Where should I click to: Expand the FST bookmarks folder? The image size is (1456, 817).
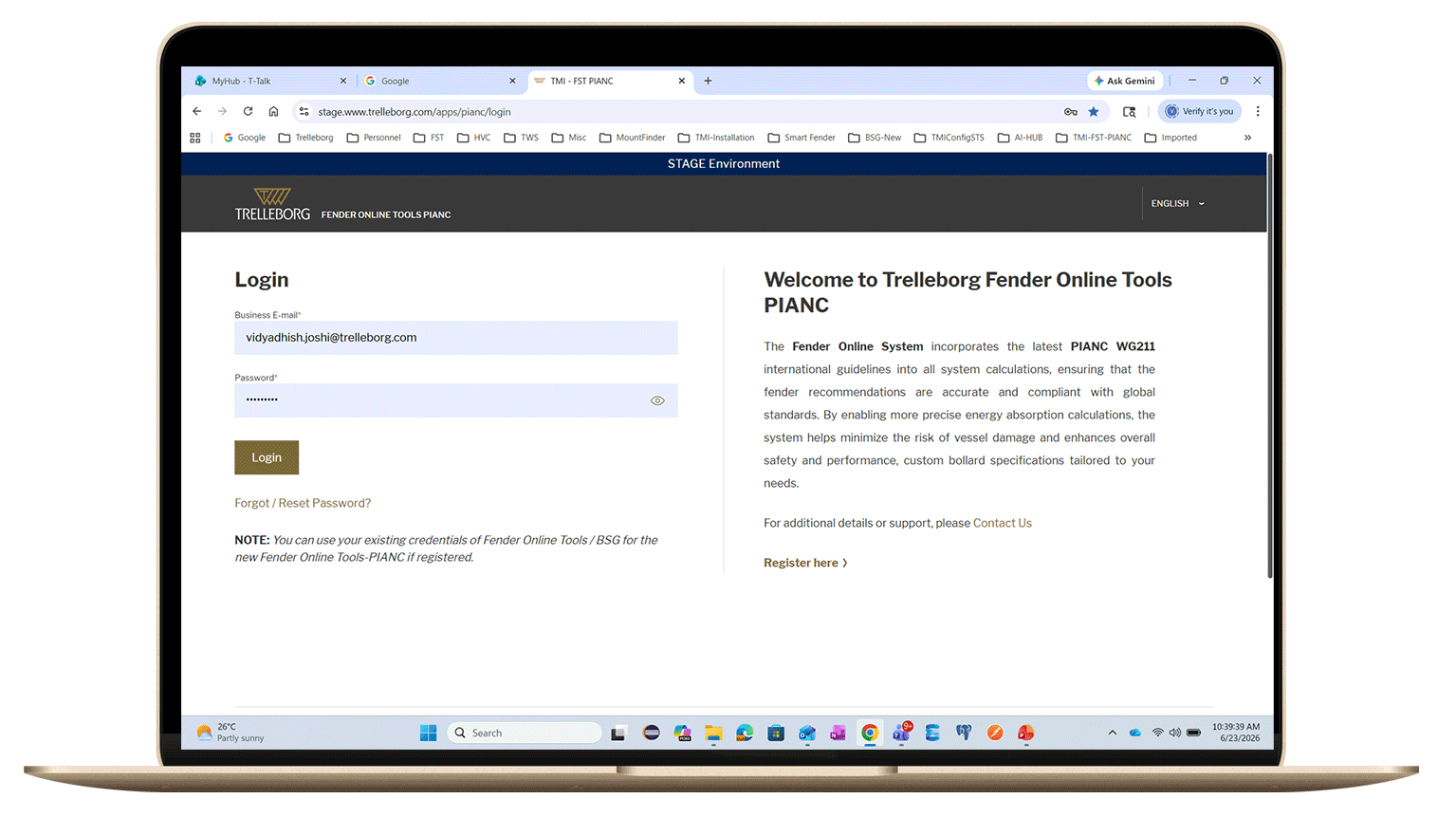click(x=429, y=138)
